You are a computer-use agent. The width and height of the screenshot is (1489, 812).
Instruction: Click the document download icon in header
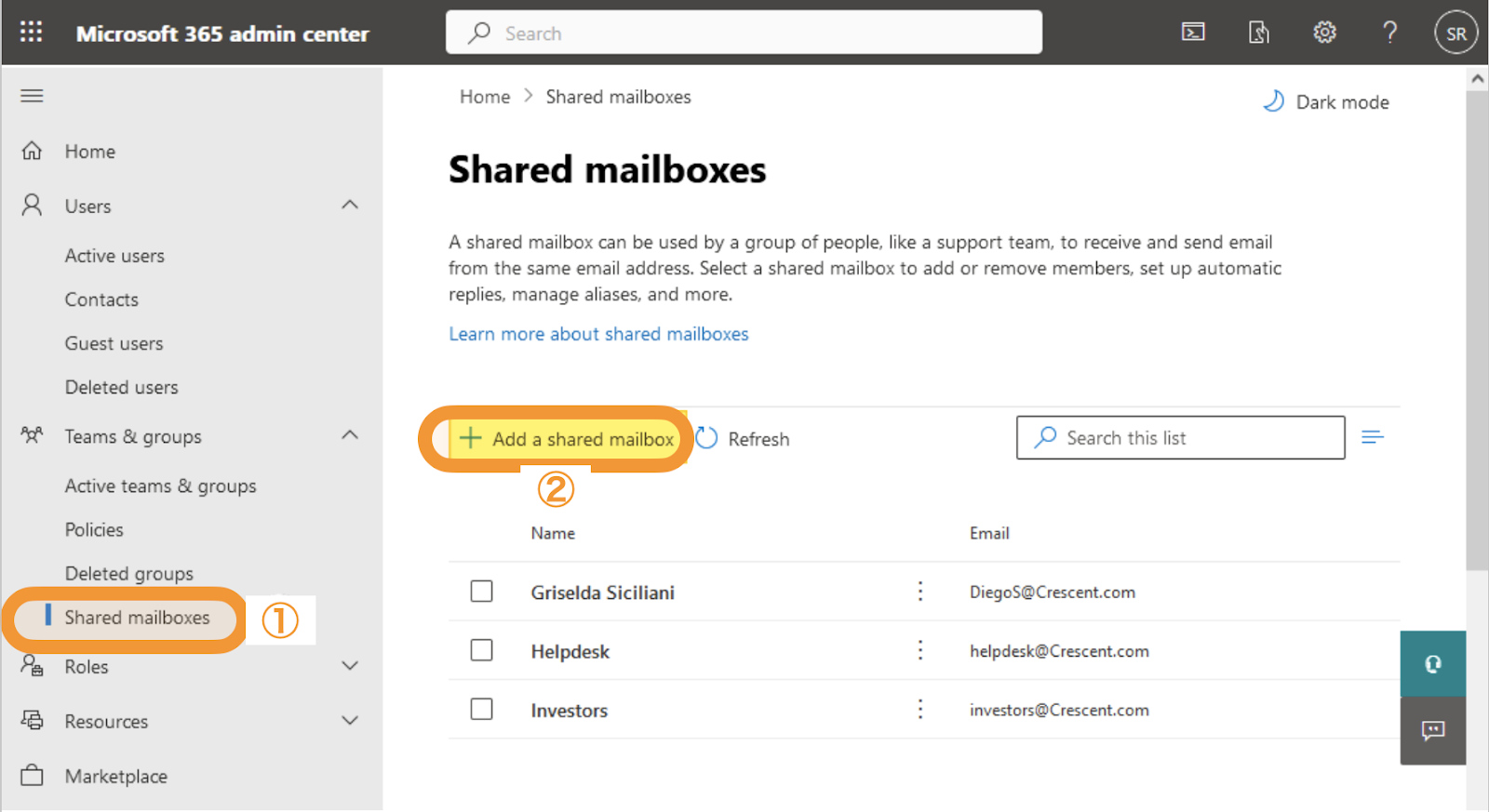[x=1258, y=33]
